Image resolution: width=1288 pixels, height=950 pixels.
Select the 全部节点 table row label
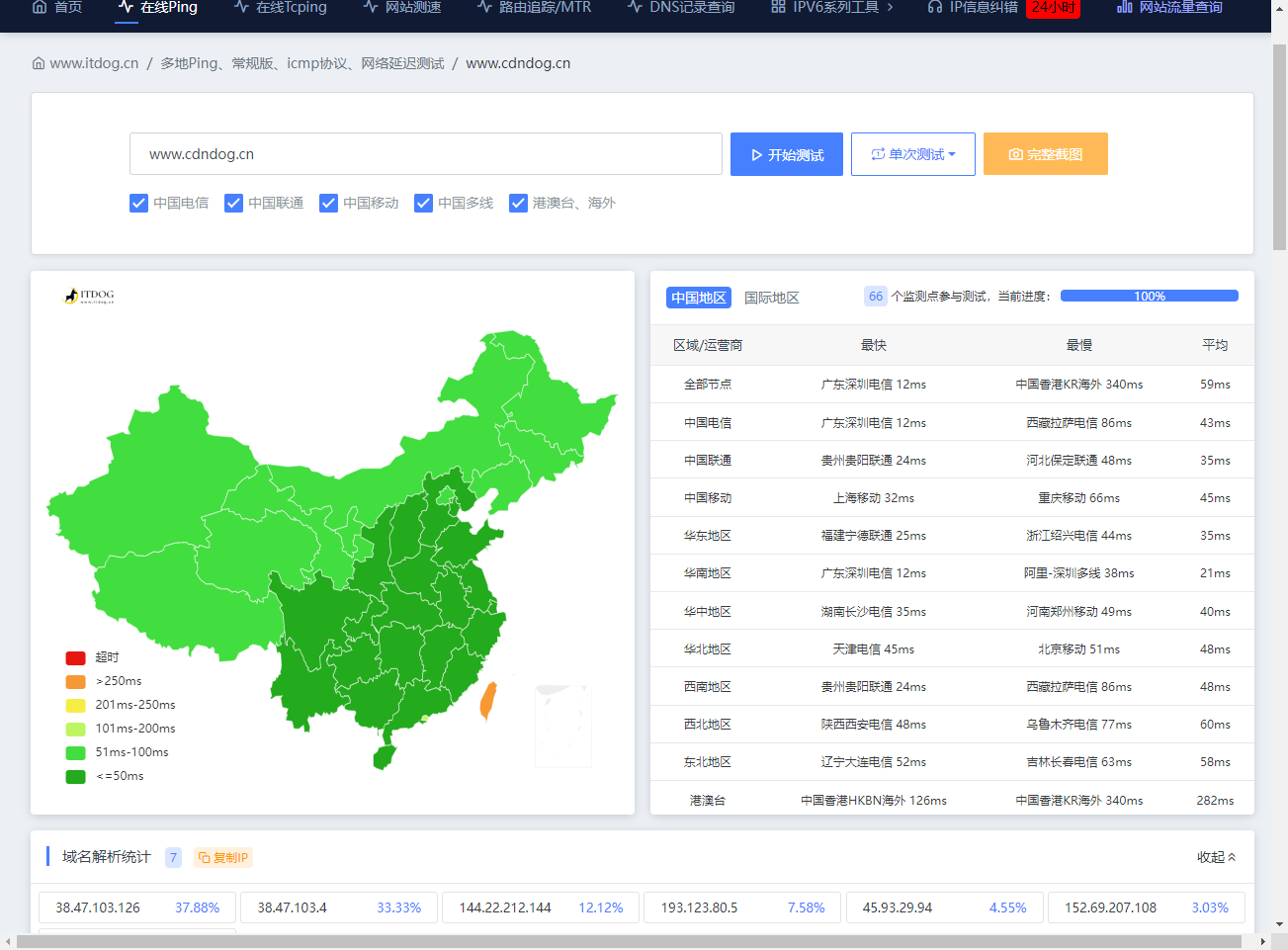[x=708, y=385]
